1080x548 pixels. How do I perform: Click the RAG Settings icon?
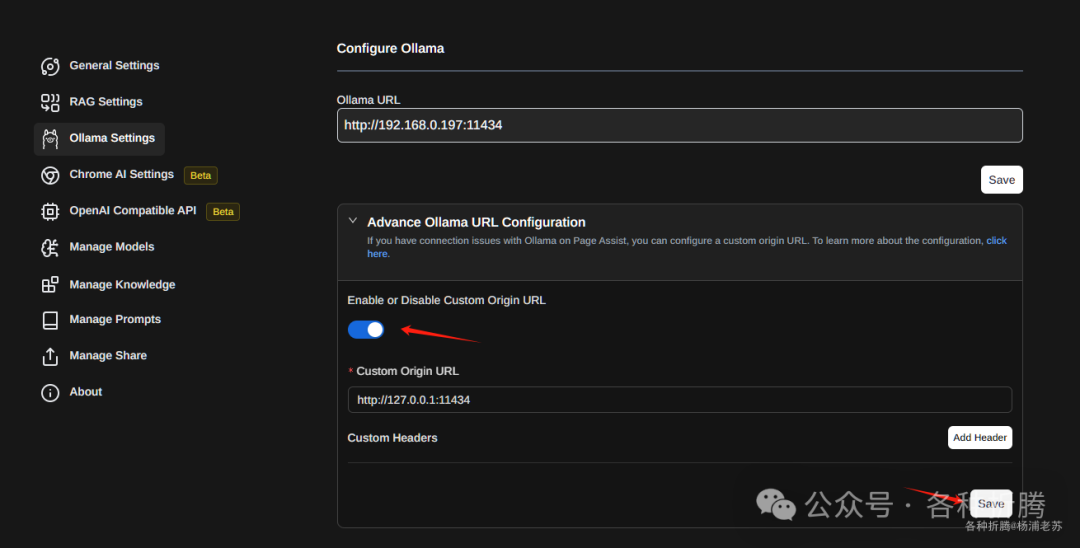pyautogui.click(x=50, y=103)
